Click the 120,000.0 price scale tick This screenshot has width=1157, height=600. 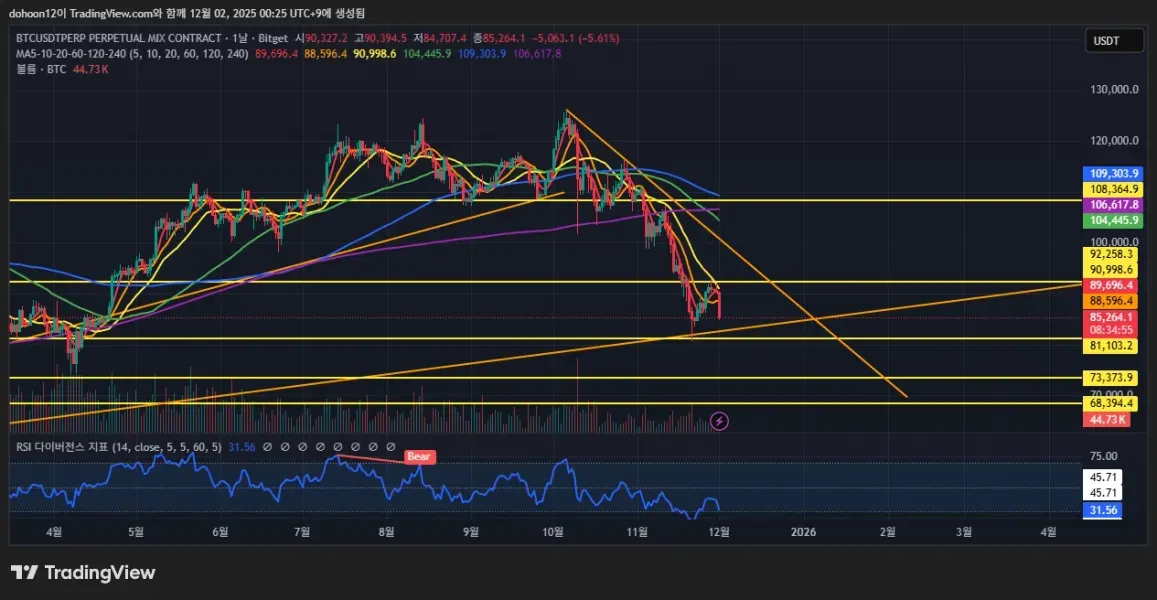pos(1114,141)
